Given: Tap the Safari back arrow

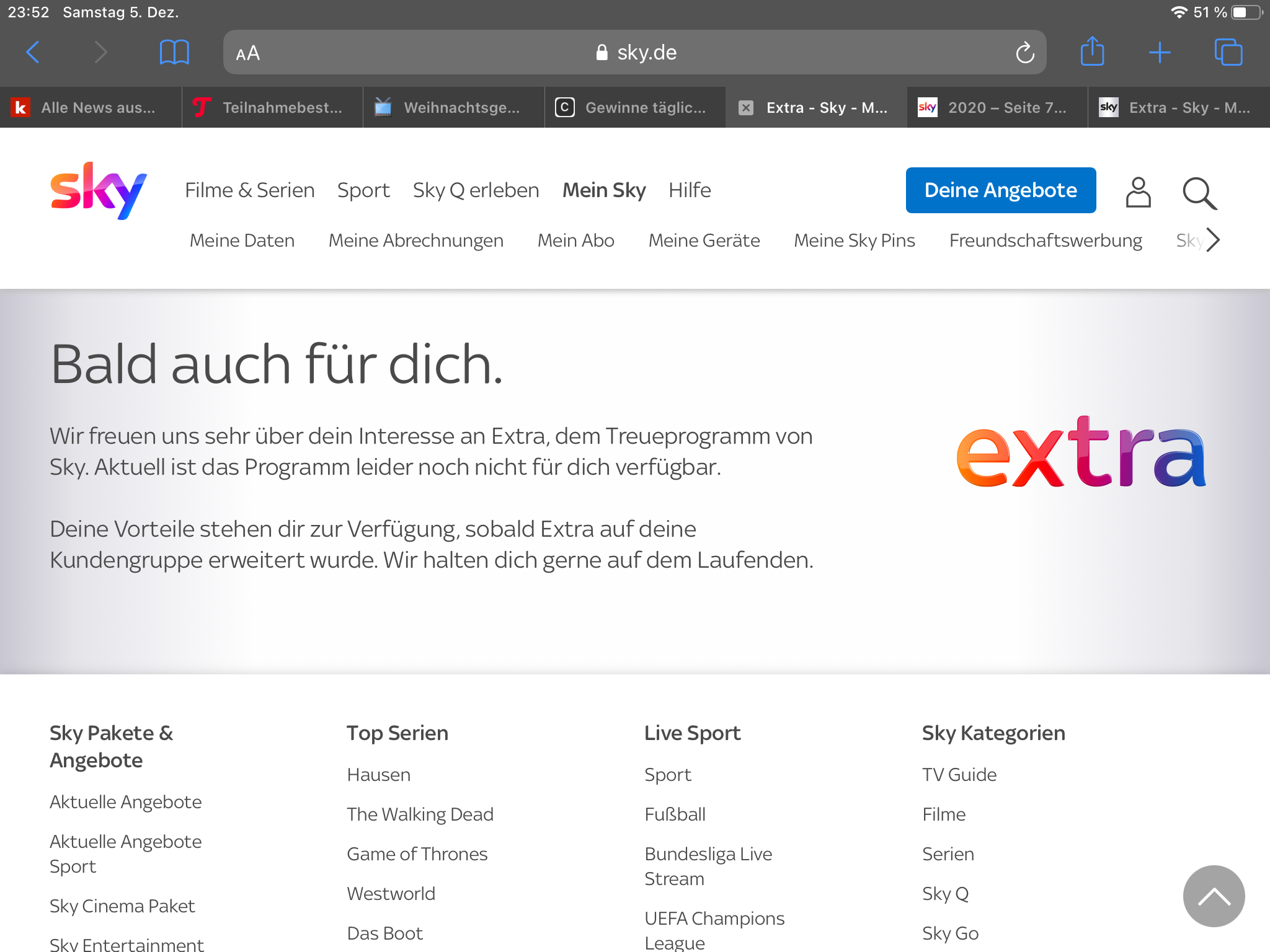Looking at the screenshot, I should (x=33, y=52).
